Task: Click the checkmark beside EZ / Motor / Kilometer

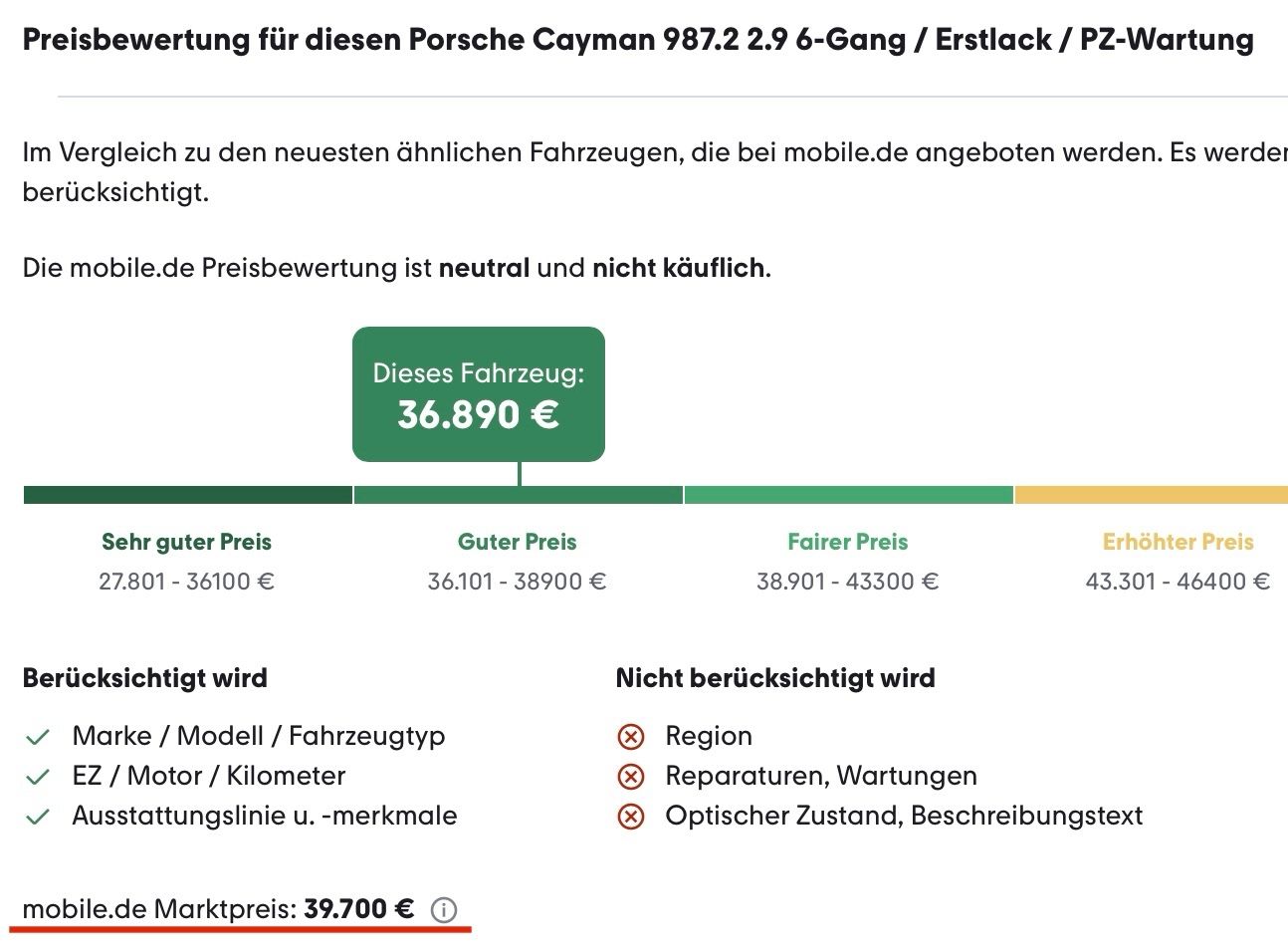Action: [38, 777]
